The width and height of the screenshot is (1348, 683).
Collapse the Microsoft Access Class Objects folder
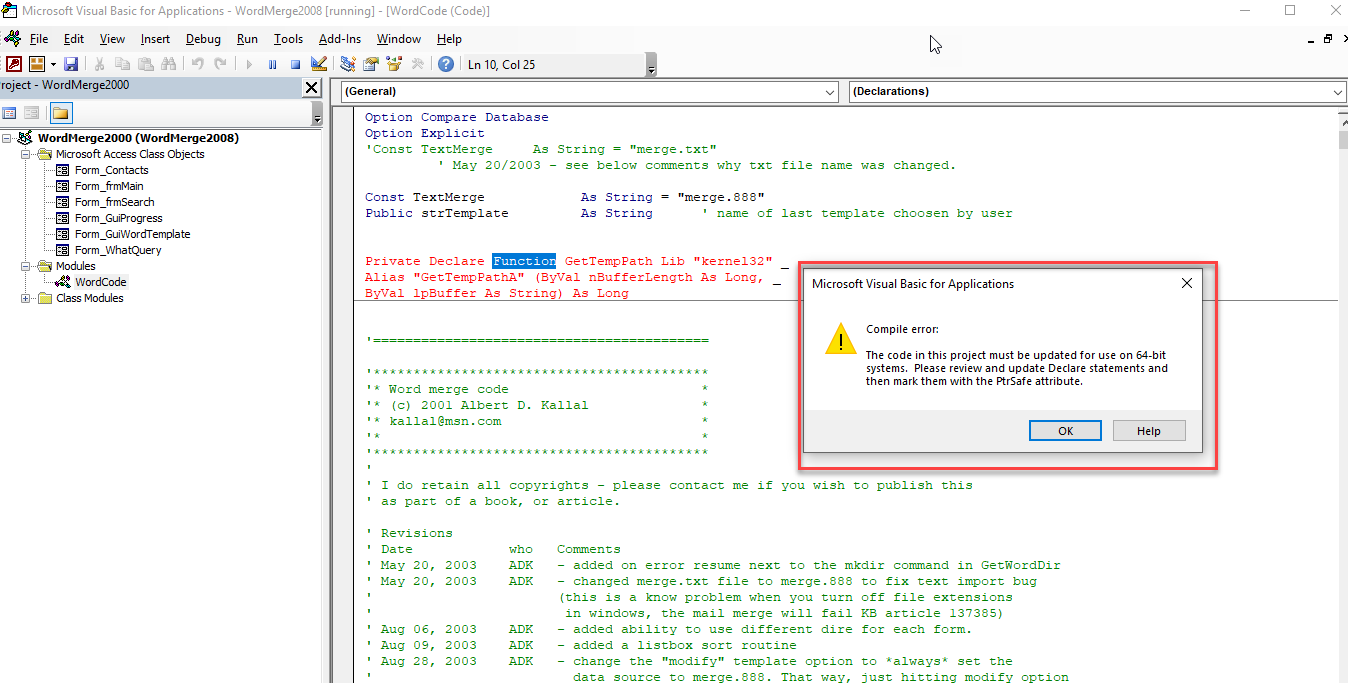pos(26,154)
